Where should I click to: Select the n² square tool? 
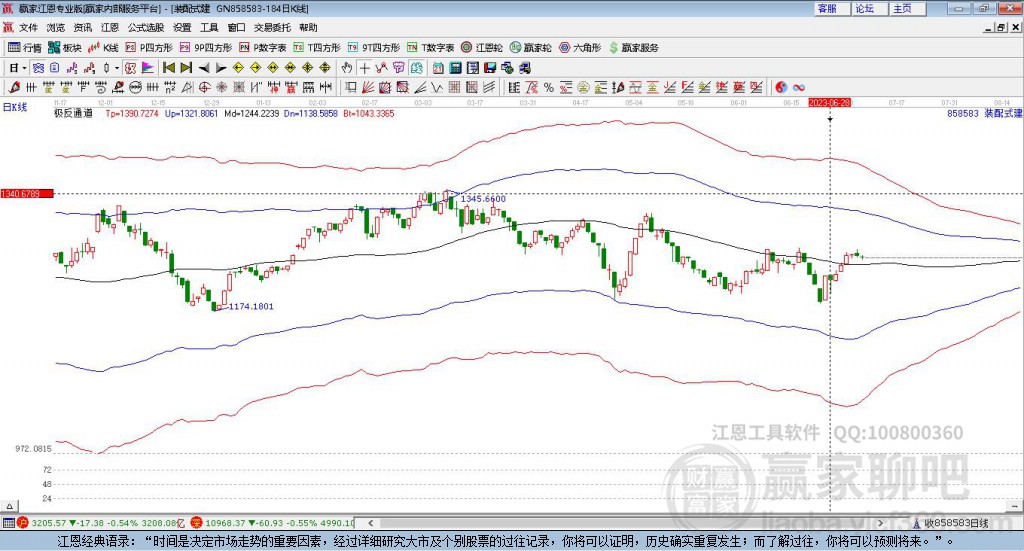click(170, 87)
